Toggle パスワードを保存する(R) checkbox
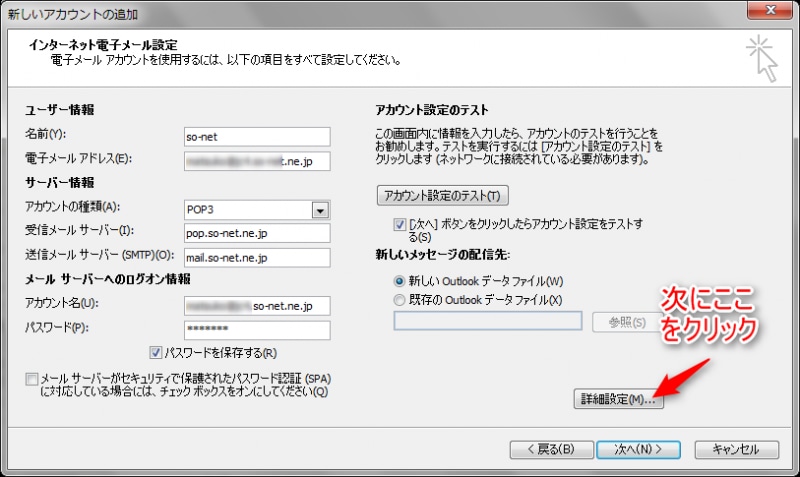The height and width of the screenshot is (477, 800). (156, 353)
